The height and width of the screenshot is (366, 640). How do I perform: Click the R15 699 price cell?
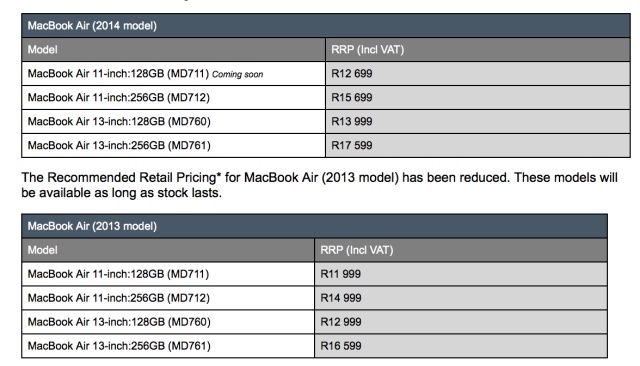pyautogui.click(x=478, y=98)
